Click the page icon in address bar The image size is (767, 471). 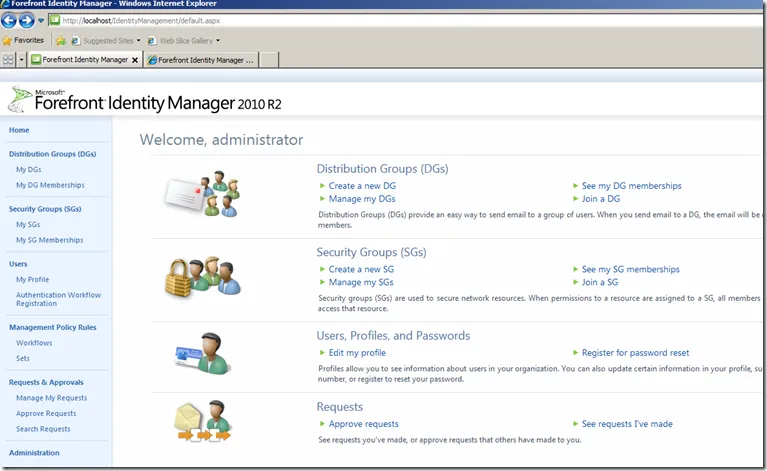(55, 21)
